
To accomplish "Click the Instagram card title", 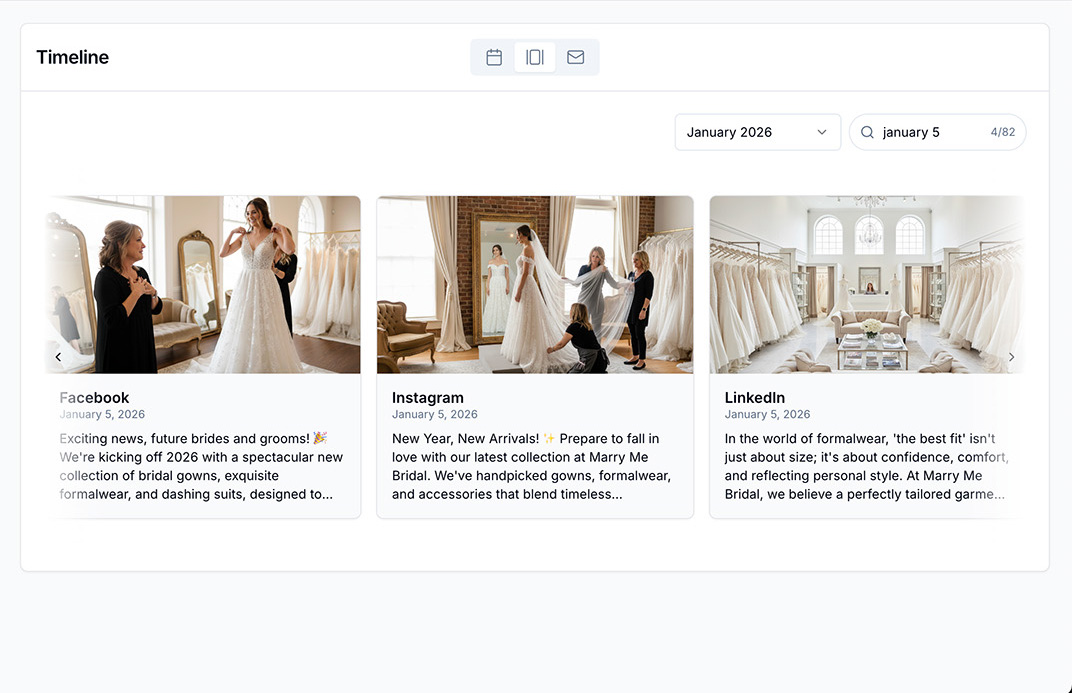I will [x=428, y=397].
